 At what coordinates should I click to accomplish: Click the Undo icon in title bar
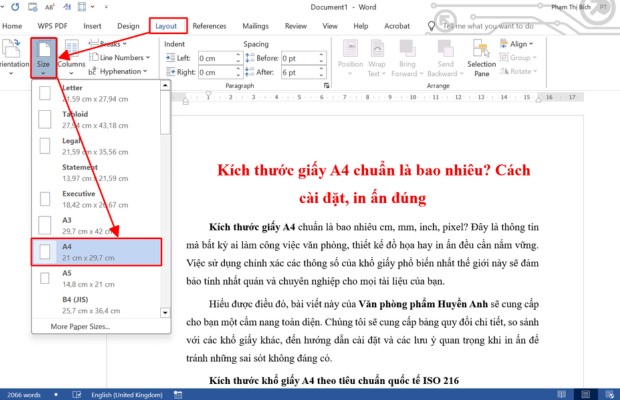(15, 7)
